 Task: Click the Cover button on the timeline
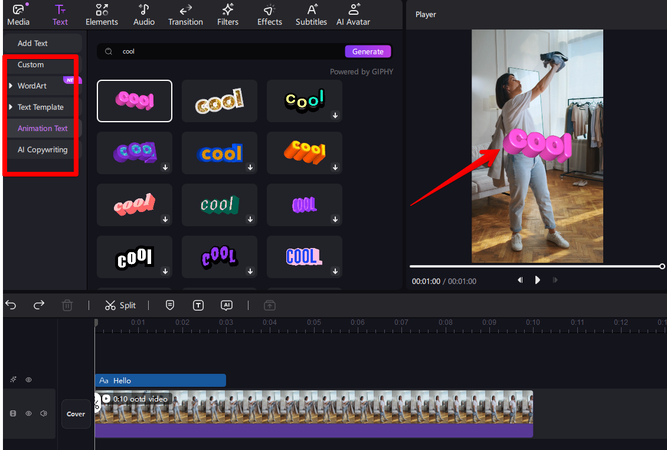pyautogui.click(x=76, y=413)
